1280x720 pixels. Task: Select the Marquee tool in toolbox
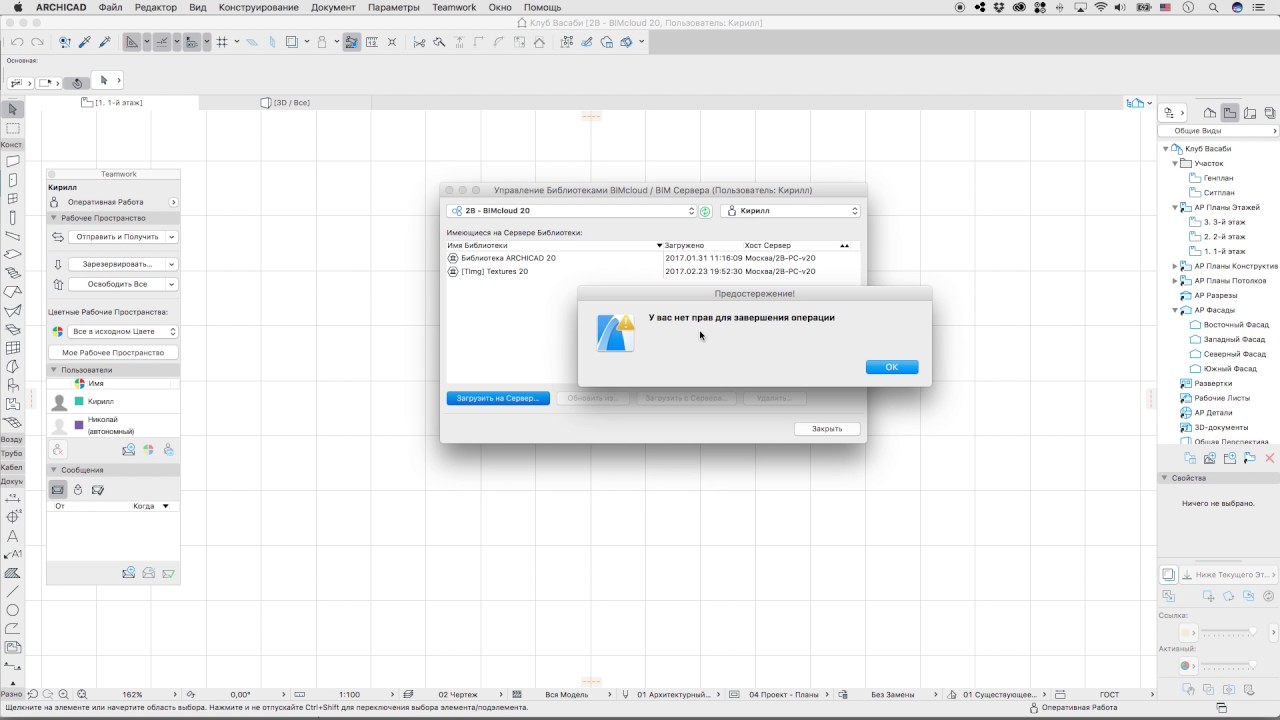point(12,128)
